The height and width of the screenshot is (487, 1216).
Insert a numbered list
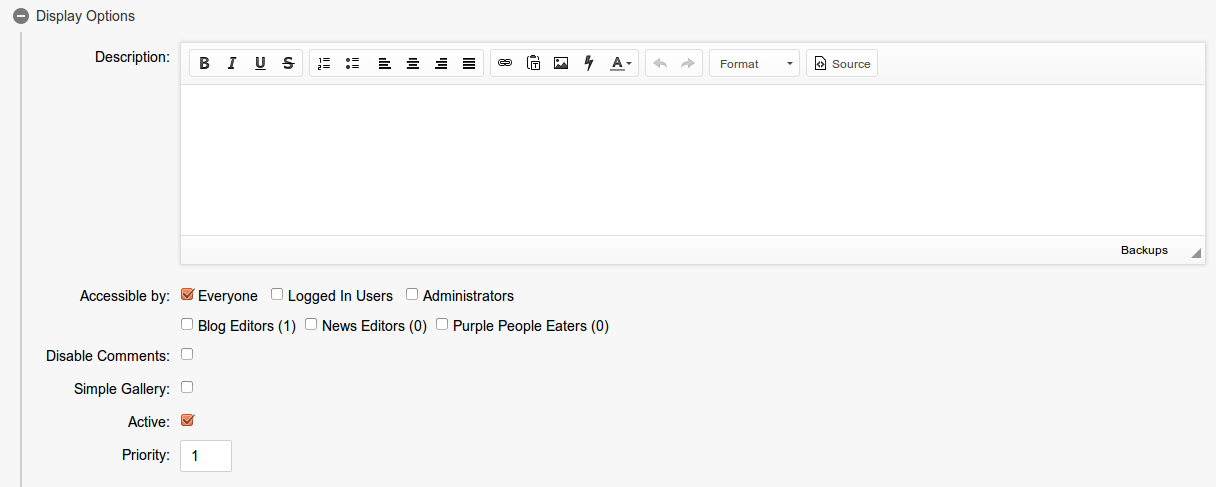click(324, 64)
